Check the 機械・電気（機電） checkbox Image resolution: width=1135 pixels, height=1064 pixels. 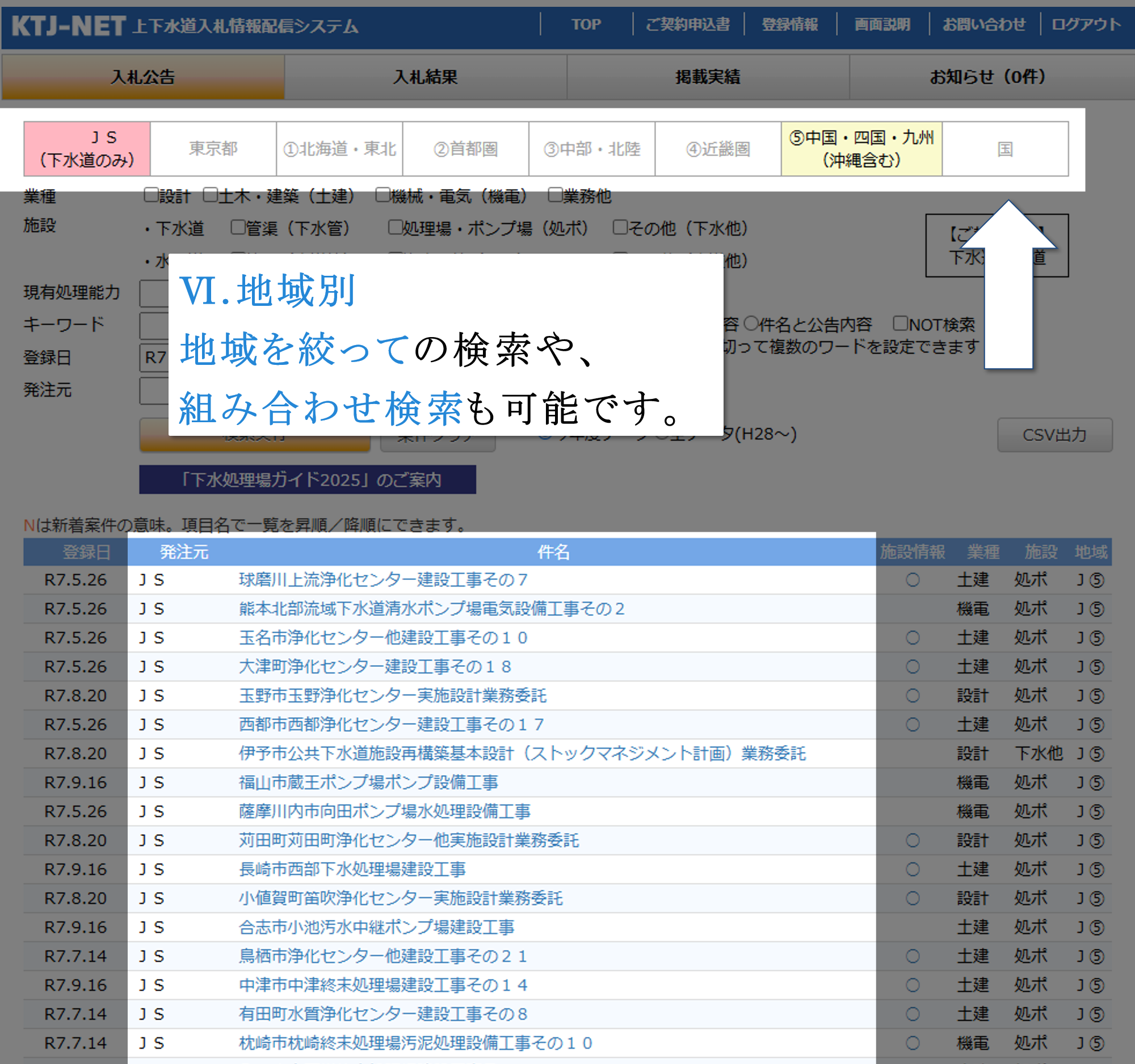click(382, 195)
